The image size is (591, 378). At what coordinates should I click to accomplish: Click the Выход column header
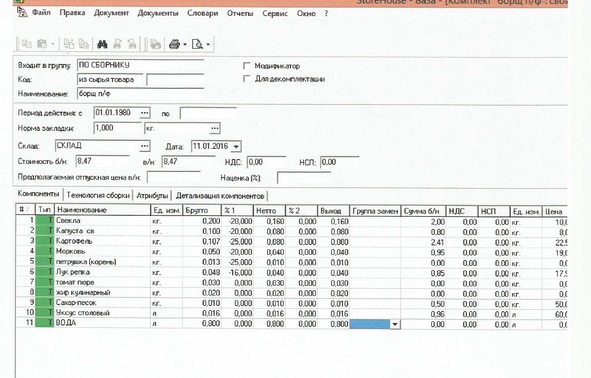[334, 211]
